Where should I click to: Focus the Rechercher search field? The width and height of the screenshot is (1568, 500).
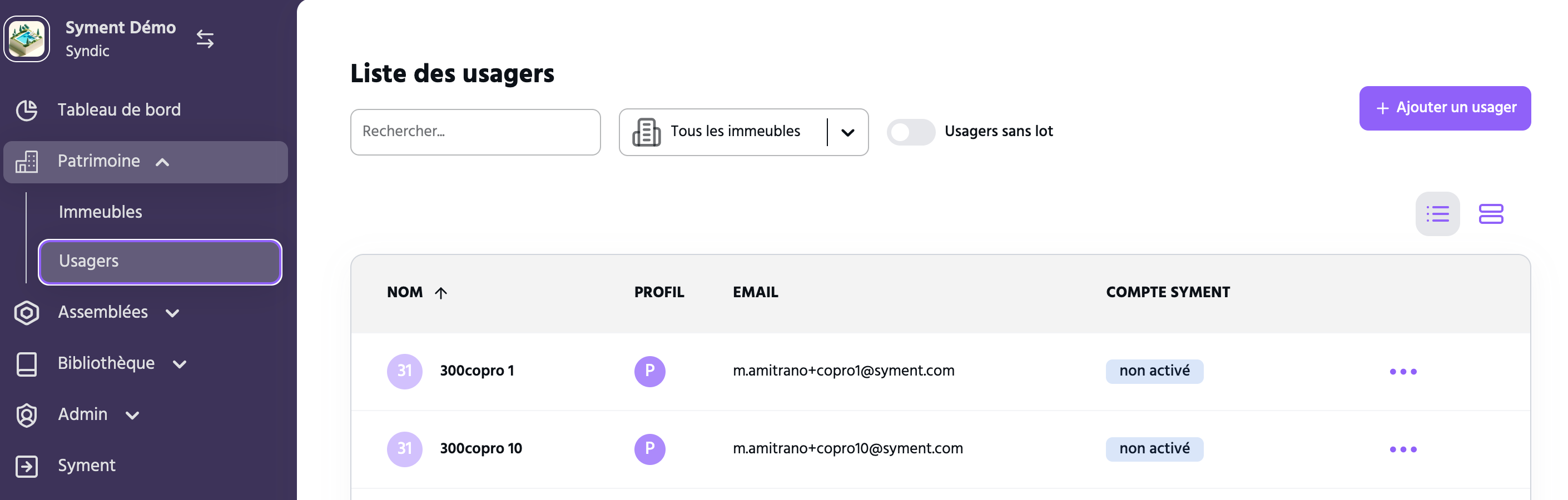point(475,132)
